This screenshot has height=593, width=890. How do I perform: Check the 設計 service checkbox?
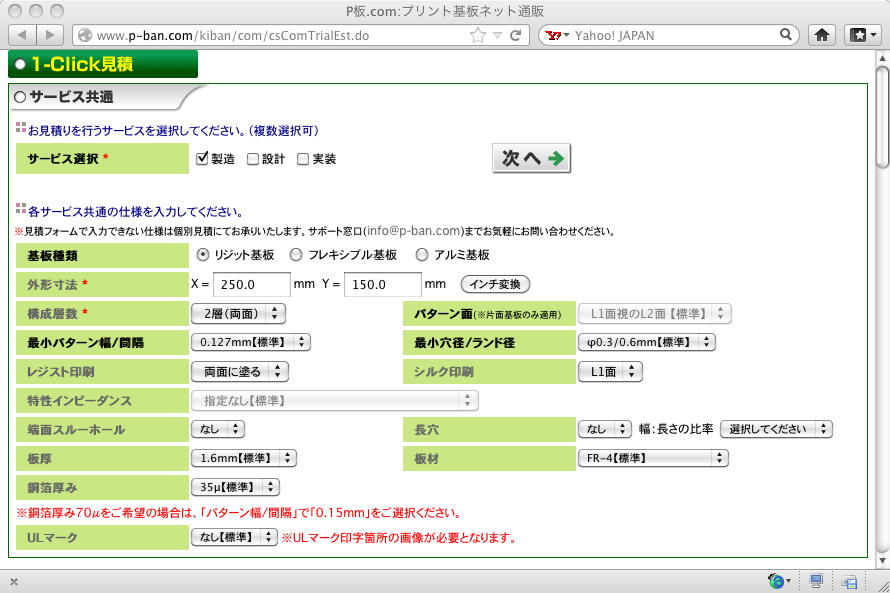point(253,159)
